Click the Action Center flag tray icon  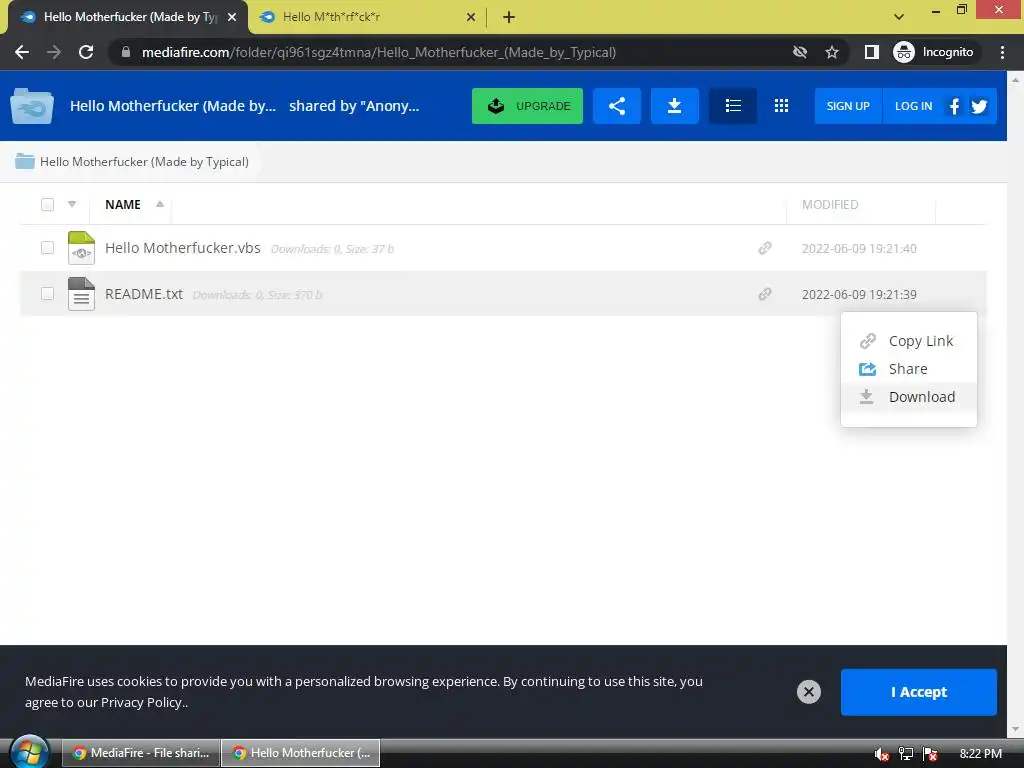click(x=930, y=754)
